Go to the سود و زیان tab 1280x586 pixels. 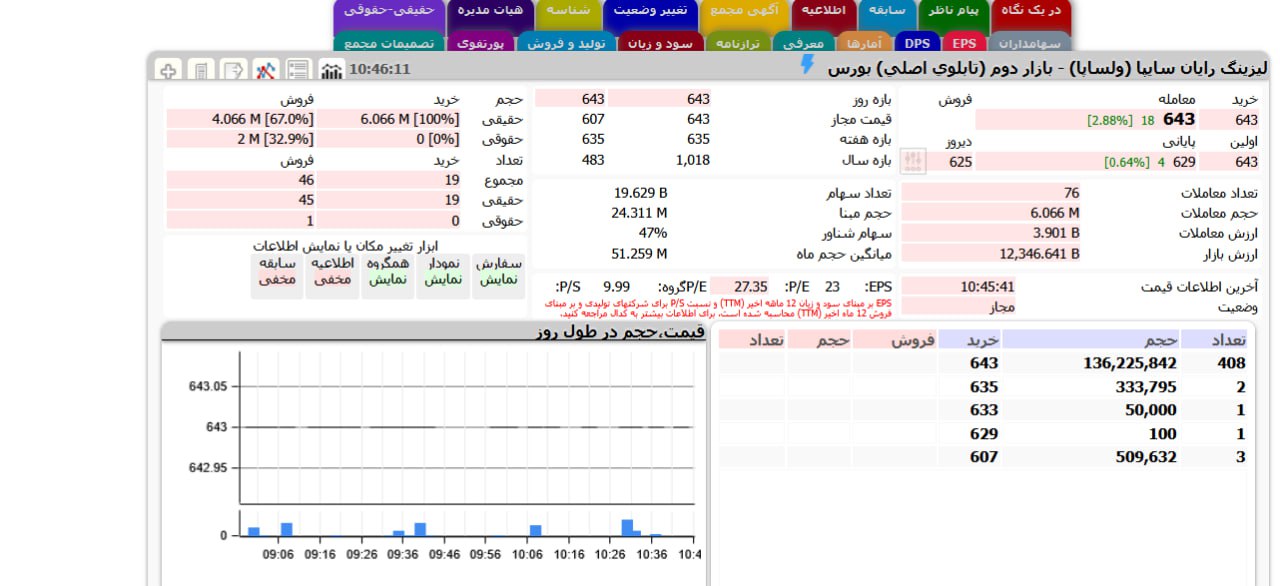pos(660,43)
